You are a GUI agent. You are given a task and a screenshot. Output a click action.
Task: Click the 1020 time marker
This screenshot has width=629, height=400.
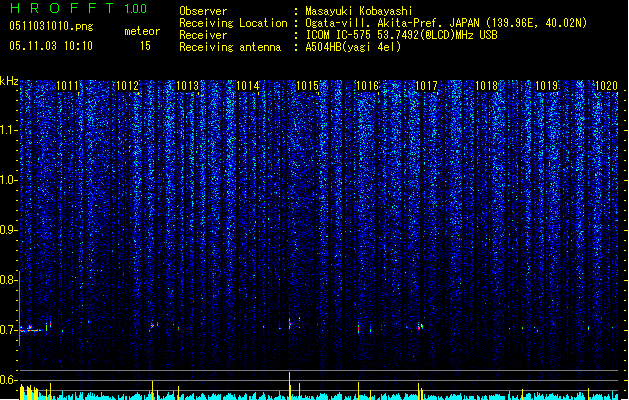pyautogui.click(x=607, y=86)
